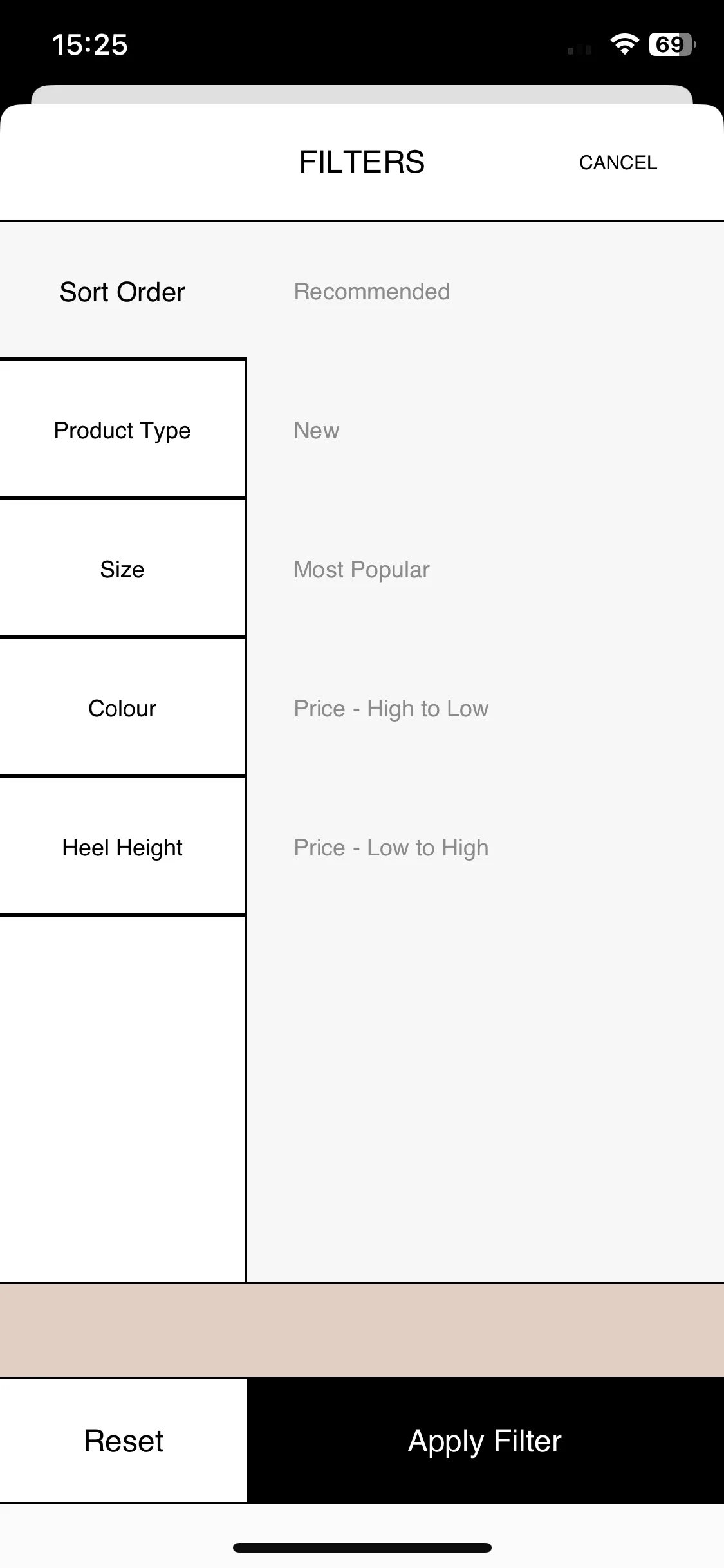This screenshot has height=1568, width=724.
Task: Select the Sort Order filter category
Action: pyautogui.click(x=122, y=292)
